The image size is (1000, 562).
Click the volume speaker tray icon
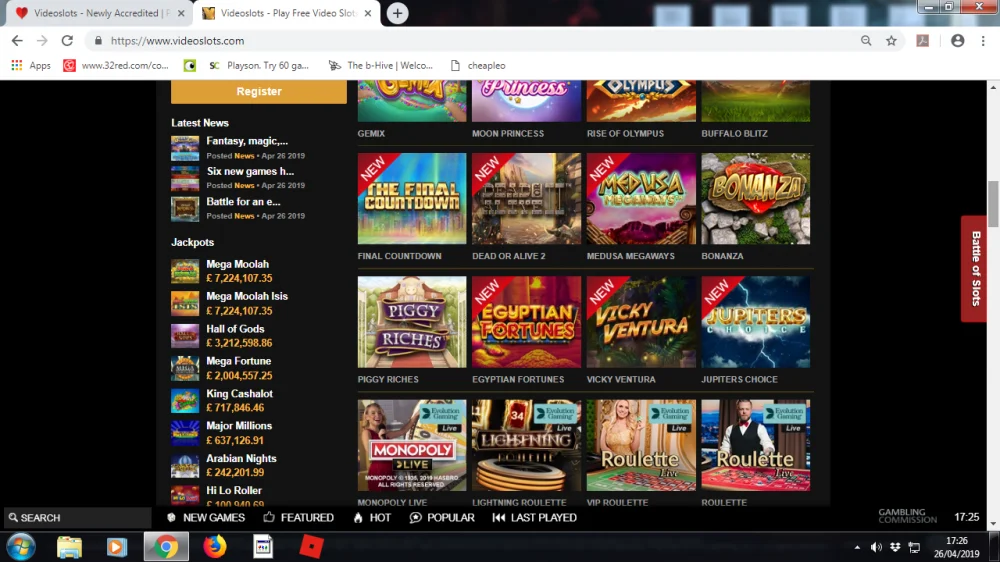click(x=876, y=547)
